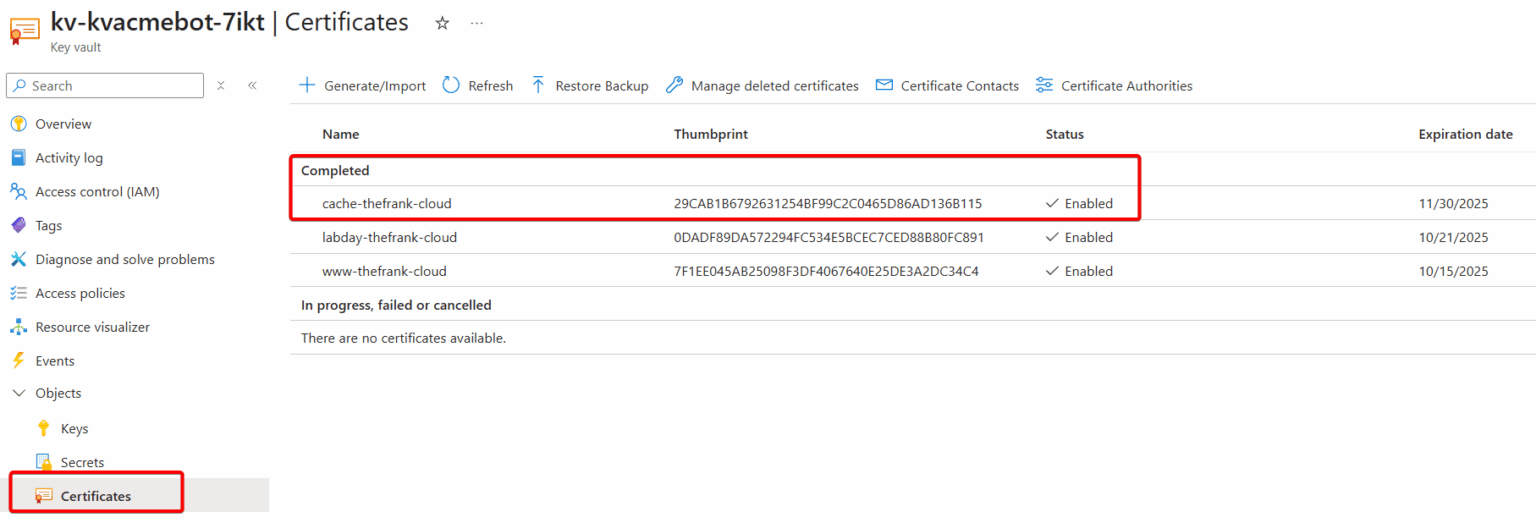Viewport: 1536px width, 523px height.
Task: Click the envelope Certificate Contacts icon
Action: [x=884, y=85]
